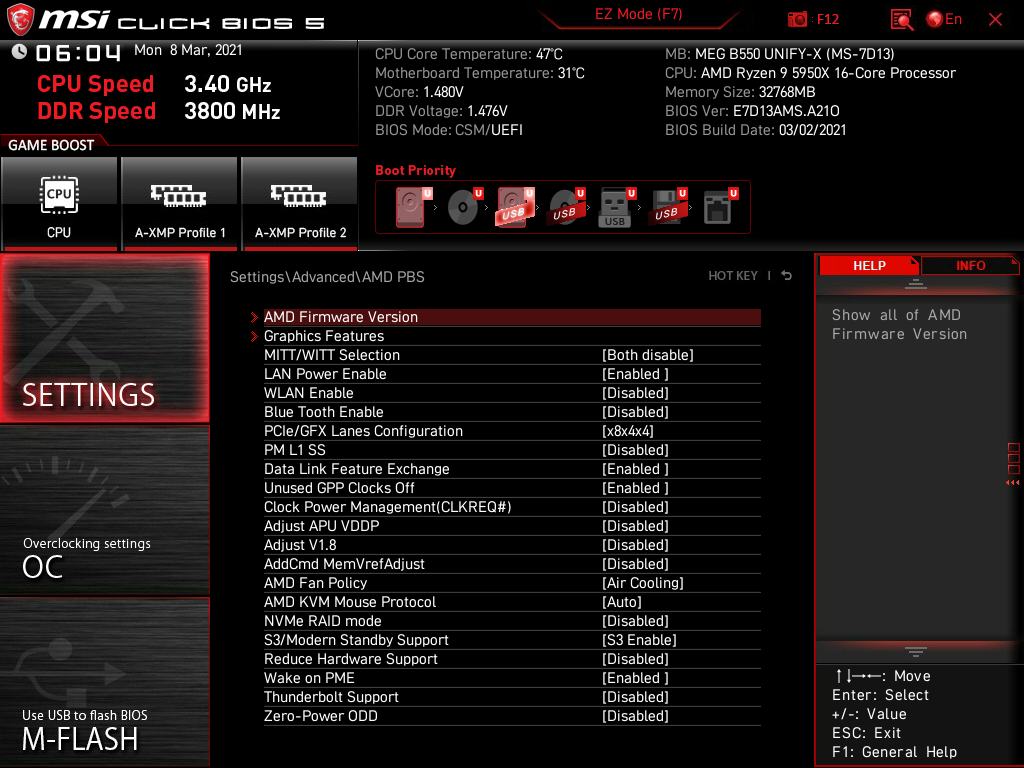Viewport: 1024px width, 768px height.
Task: Toggle Unused GPP Clocks Off setting
Action: (x=512, y=487)
